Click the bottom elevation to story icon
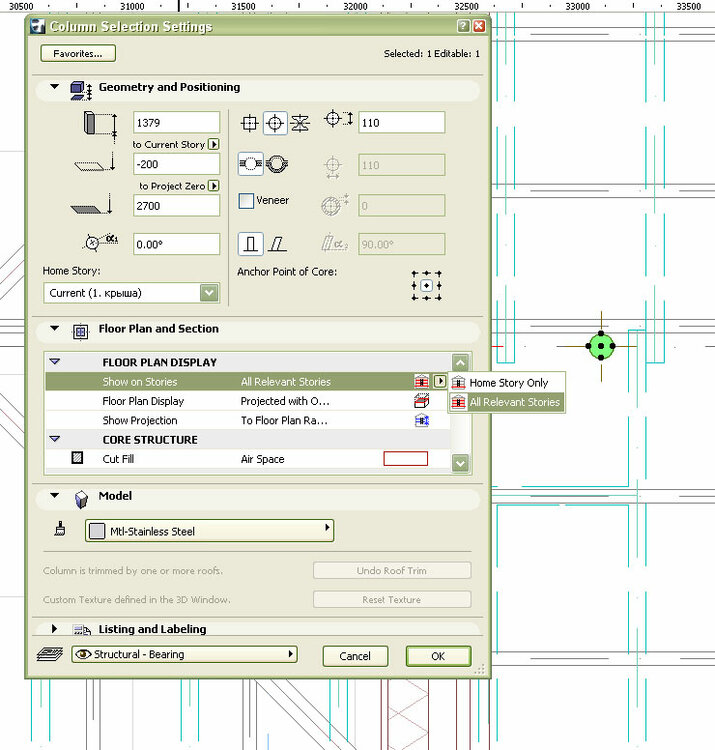The image size is (715, 750). coord(95,164)
